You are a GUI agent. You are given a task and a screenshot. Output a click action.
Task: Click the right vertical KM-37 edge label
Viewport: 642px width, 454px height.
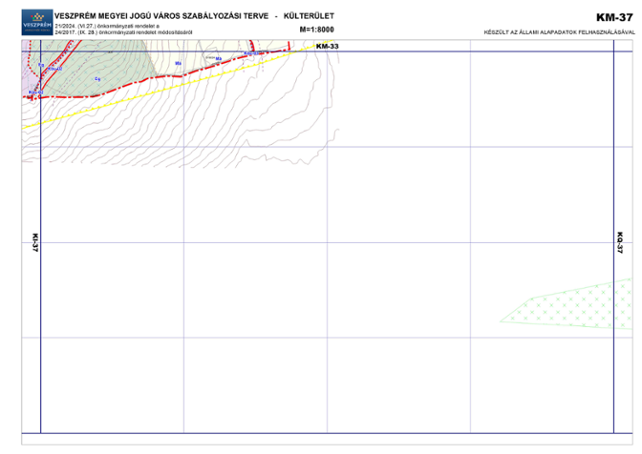coord(620,242)
